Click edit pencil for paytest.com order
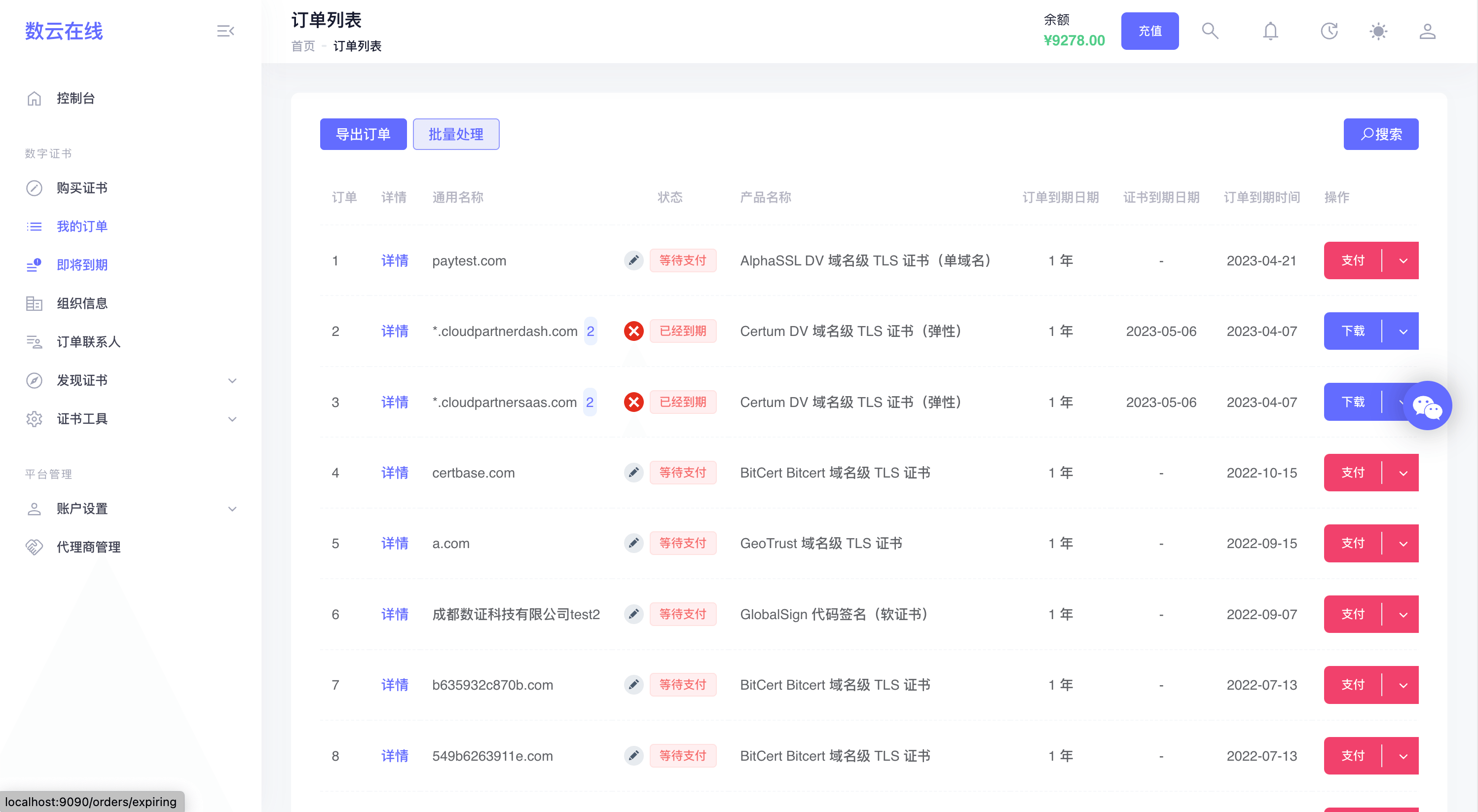 point(633,260)
